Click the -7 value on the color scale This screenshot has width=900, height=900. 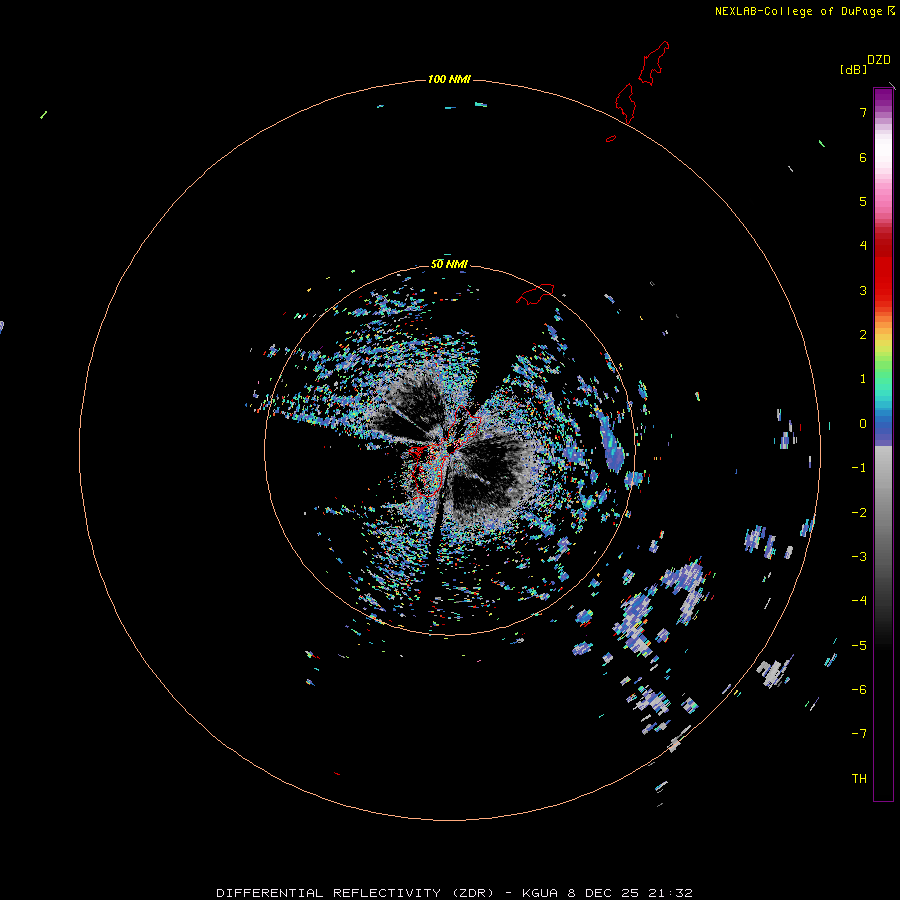click(x=859, y=734)
